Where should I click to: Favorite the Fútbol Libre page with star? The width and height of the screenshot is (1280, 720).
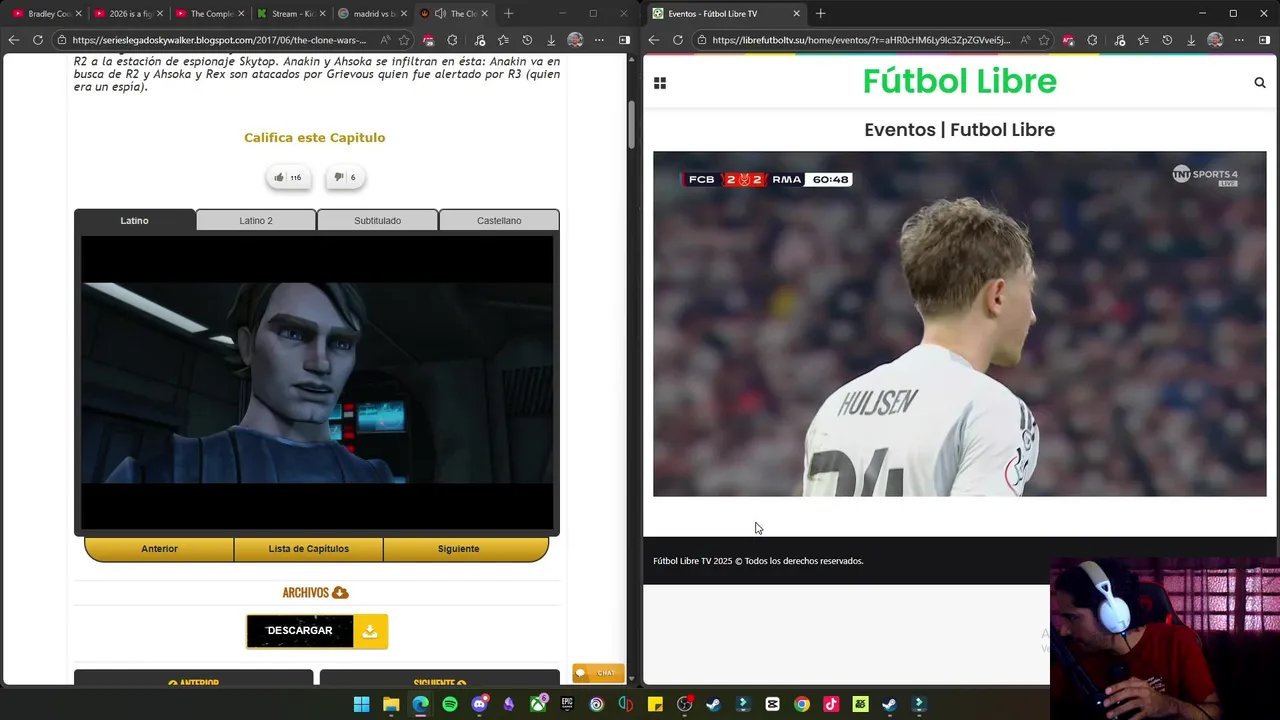[x=1044, y=40]
